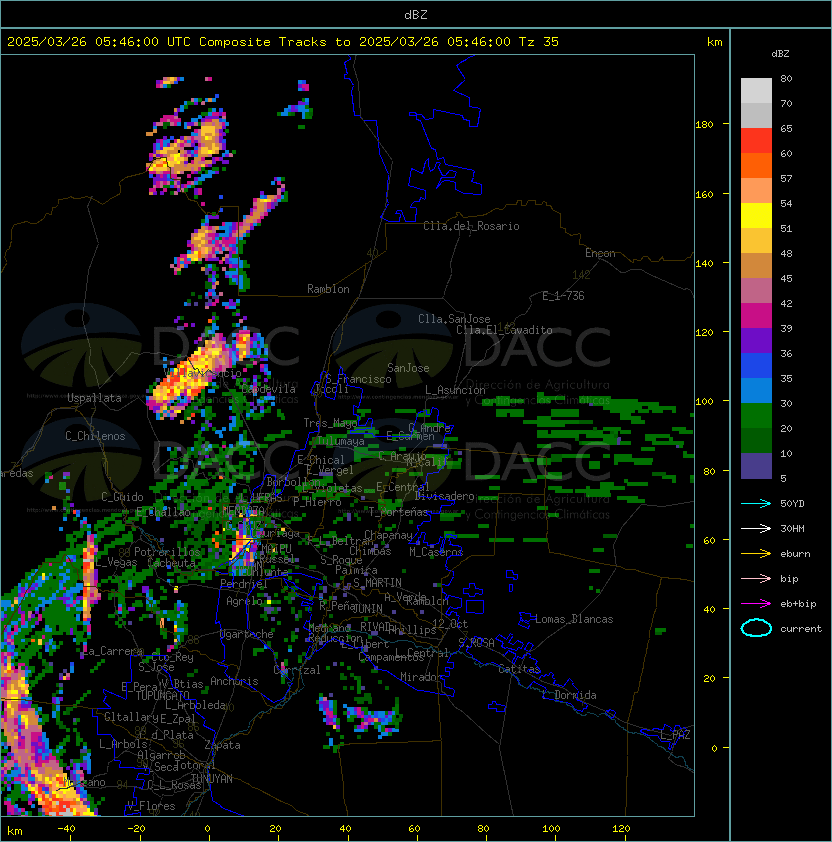
Task: Click the 'S_MARTIN' map label
Action: click(377, 583)
